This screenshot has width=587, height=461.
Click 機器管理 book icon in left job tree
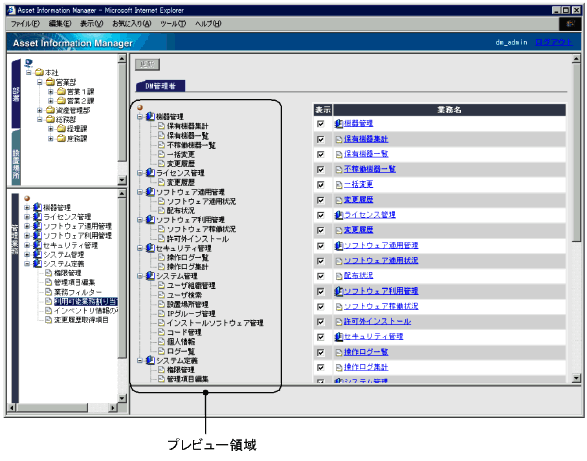tap(37, 207)
